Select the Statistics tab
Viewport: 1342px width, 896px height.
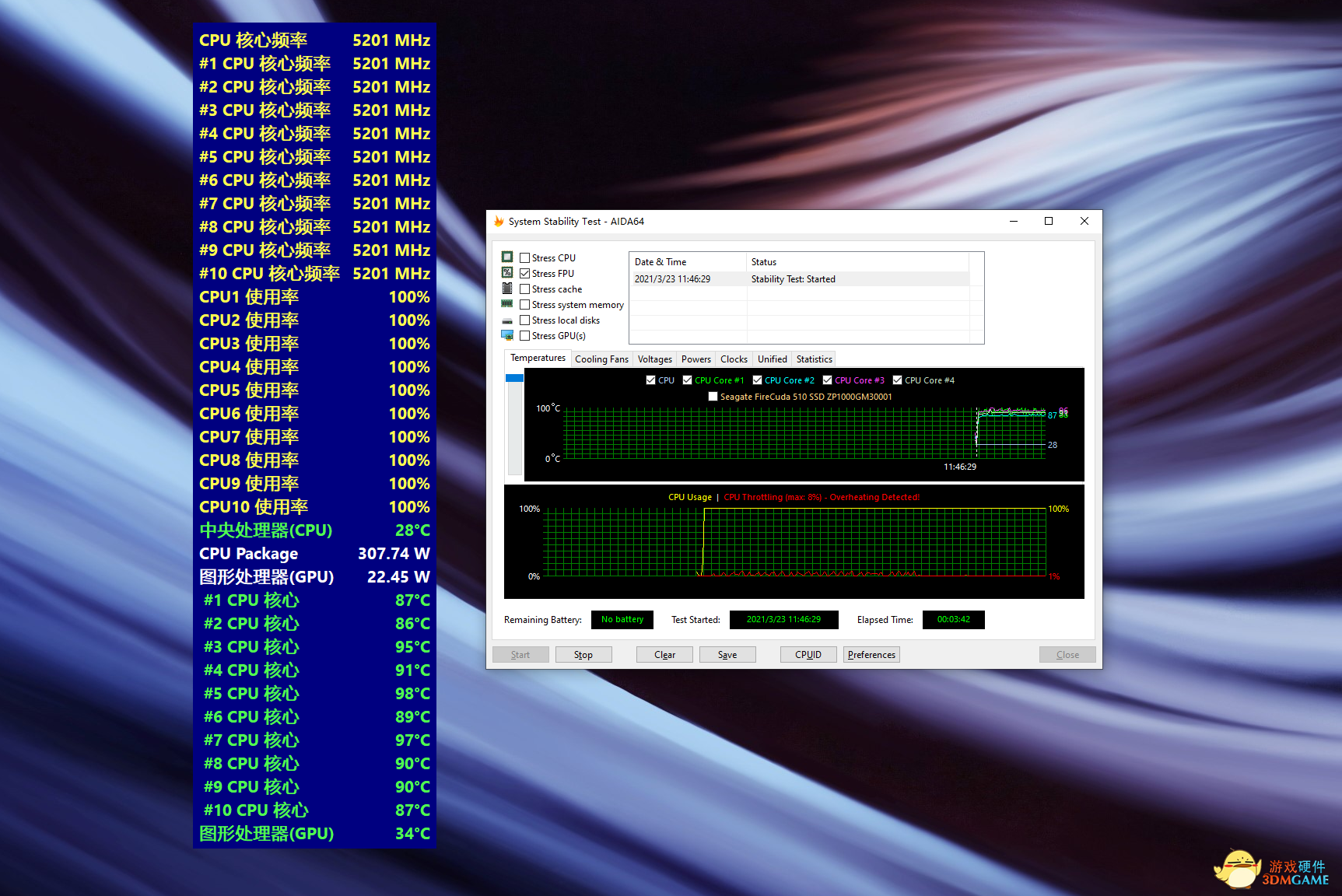[814, 359]
